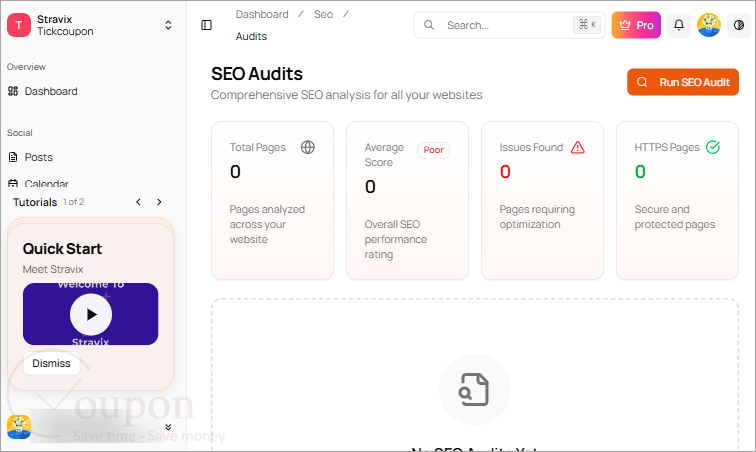Image resolution: width=756 pixels, height=452 pixels.
Task: Click the 'Meet Stravix' subtitle
Action: click(x=53, y=269)
